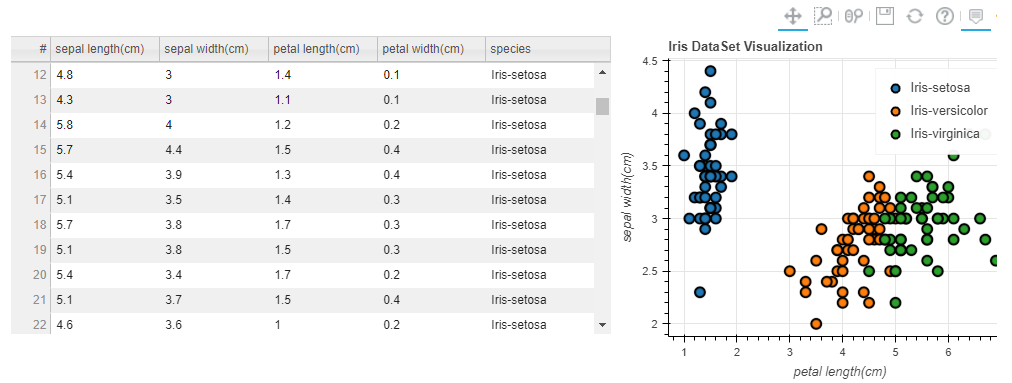The width and height of the screenshot is (1012, 383).
Task: Click sepal width cell 3.5 in row 17
Action: click(x=214, y=200)
